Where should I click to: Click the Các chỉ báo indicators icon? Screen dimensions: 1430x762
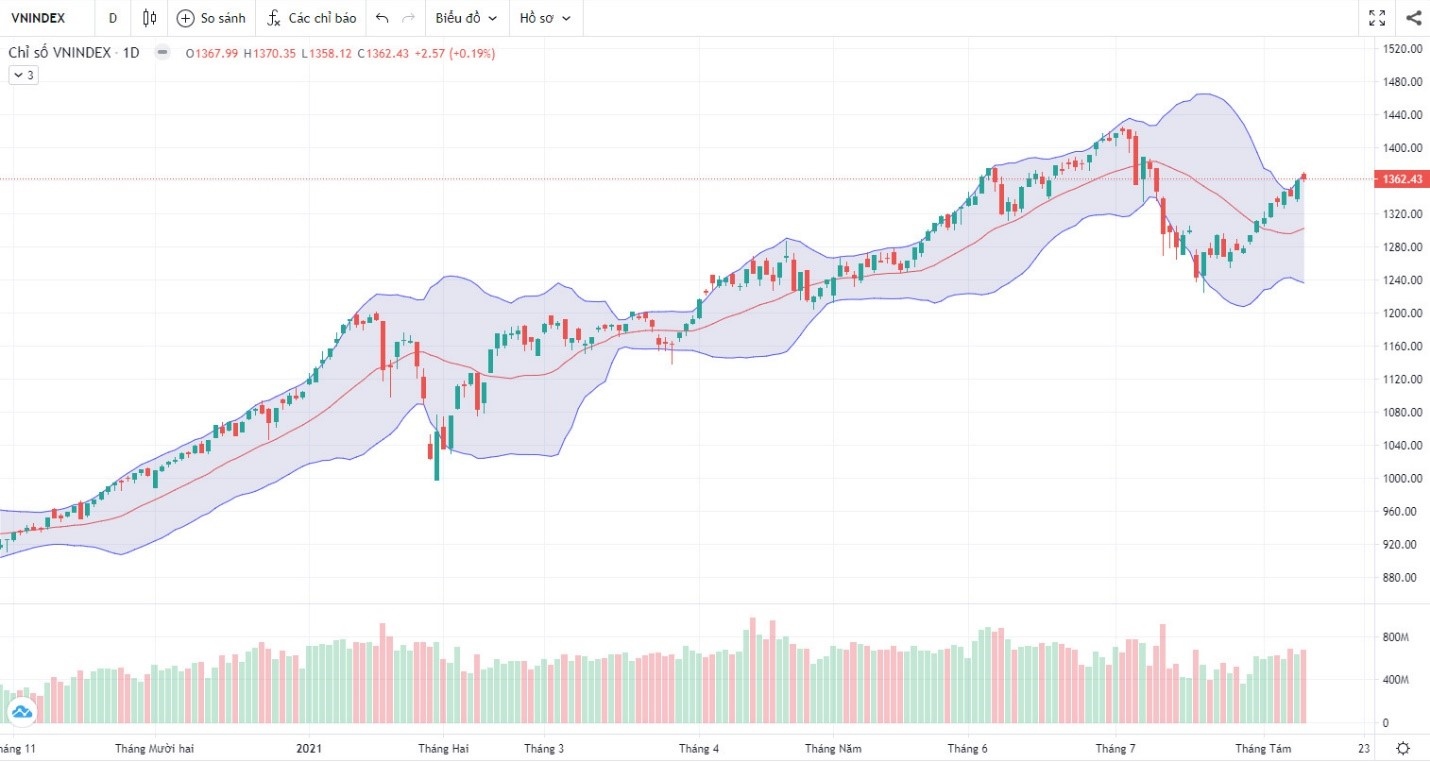(311, 17)
